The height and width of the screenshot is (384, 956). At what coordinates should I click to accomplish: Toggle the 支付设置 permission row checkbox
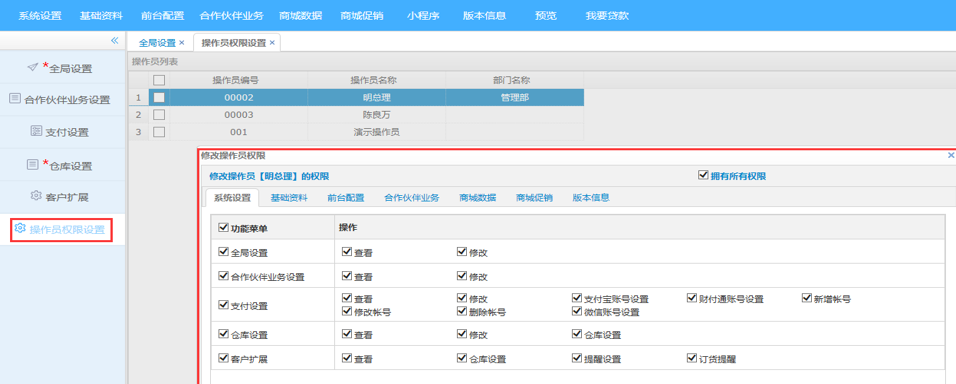[x=223, y=304]
